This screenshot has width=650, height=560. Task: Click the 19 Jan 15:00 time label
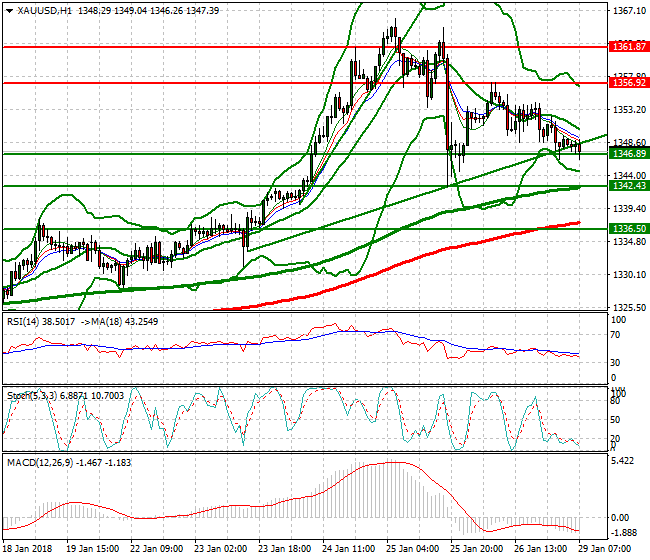point(92,549)
